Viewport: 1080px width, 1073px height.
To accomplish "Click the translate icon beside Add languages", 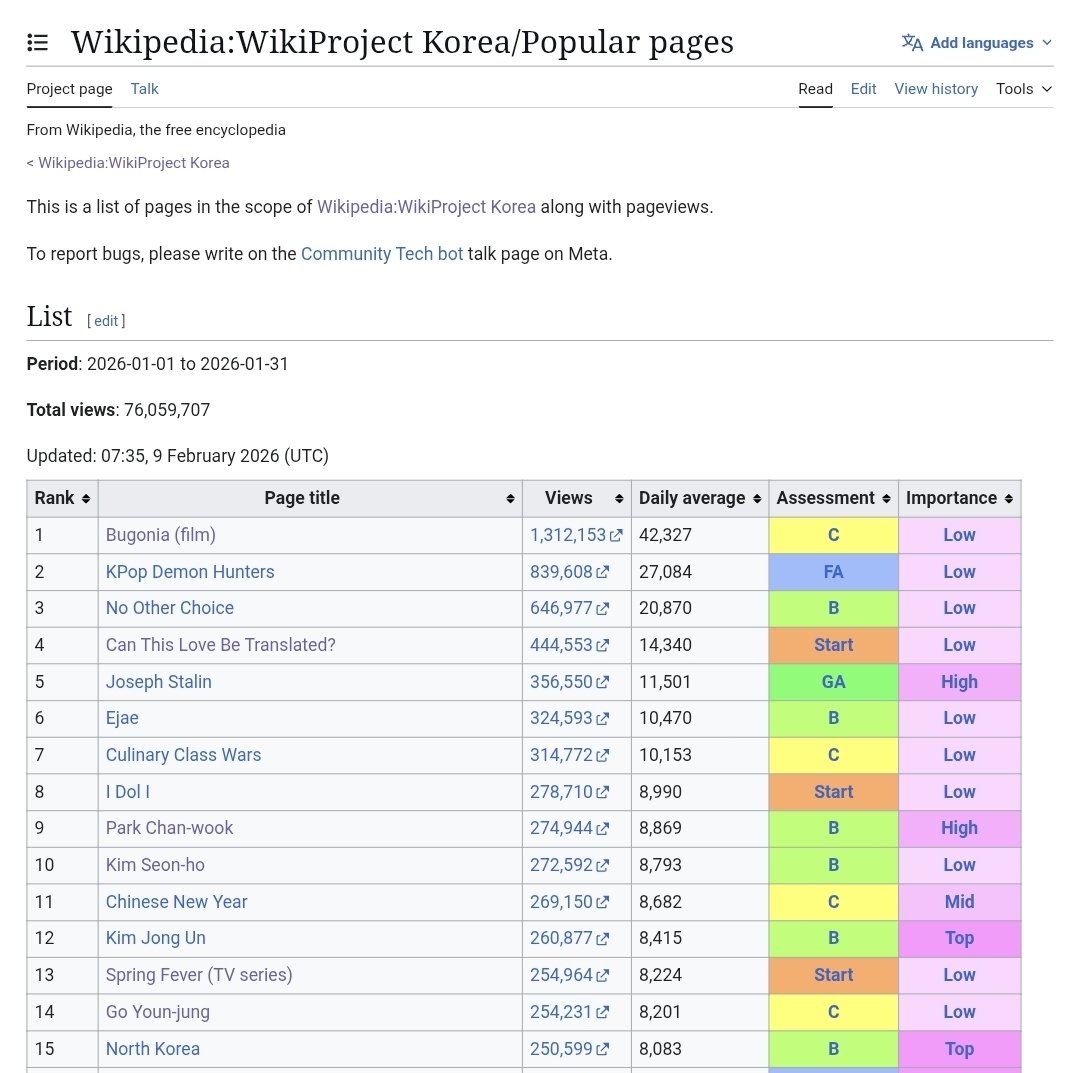I will pyautogui.click(x=911, y=42).
